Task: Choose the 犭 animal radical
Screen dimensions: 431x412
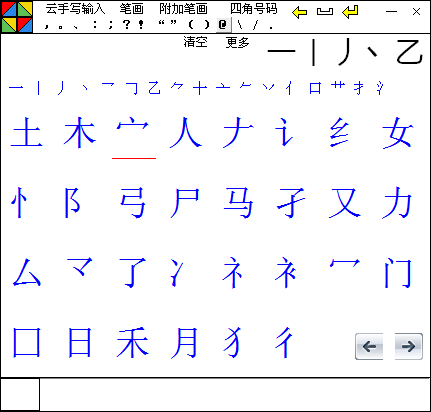Action: click(x=233, y=343)
